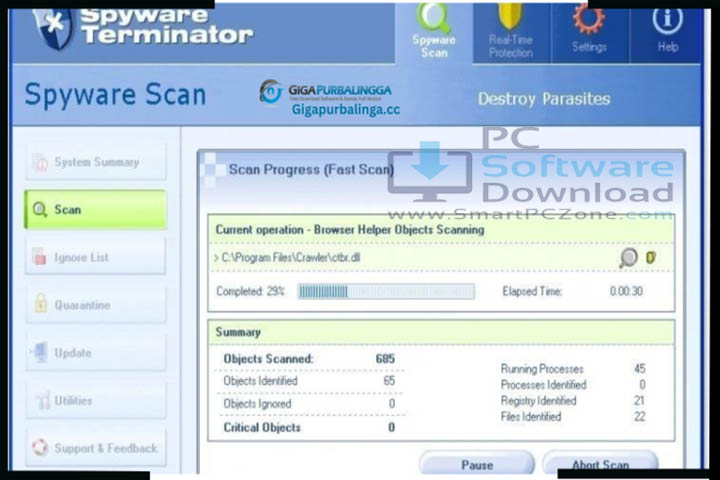Image resolution: width=720 pixels, height=480 pixels.
Task: Pause the running scan
Action: pos(477,464)
